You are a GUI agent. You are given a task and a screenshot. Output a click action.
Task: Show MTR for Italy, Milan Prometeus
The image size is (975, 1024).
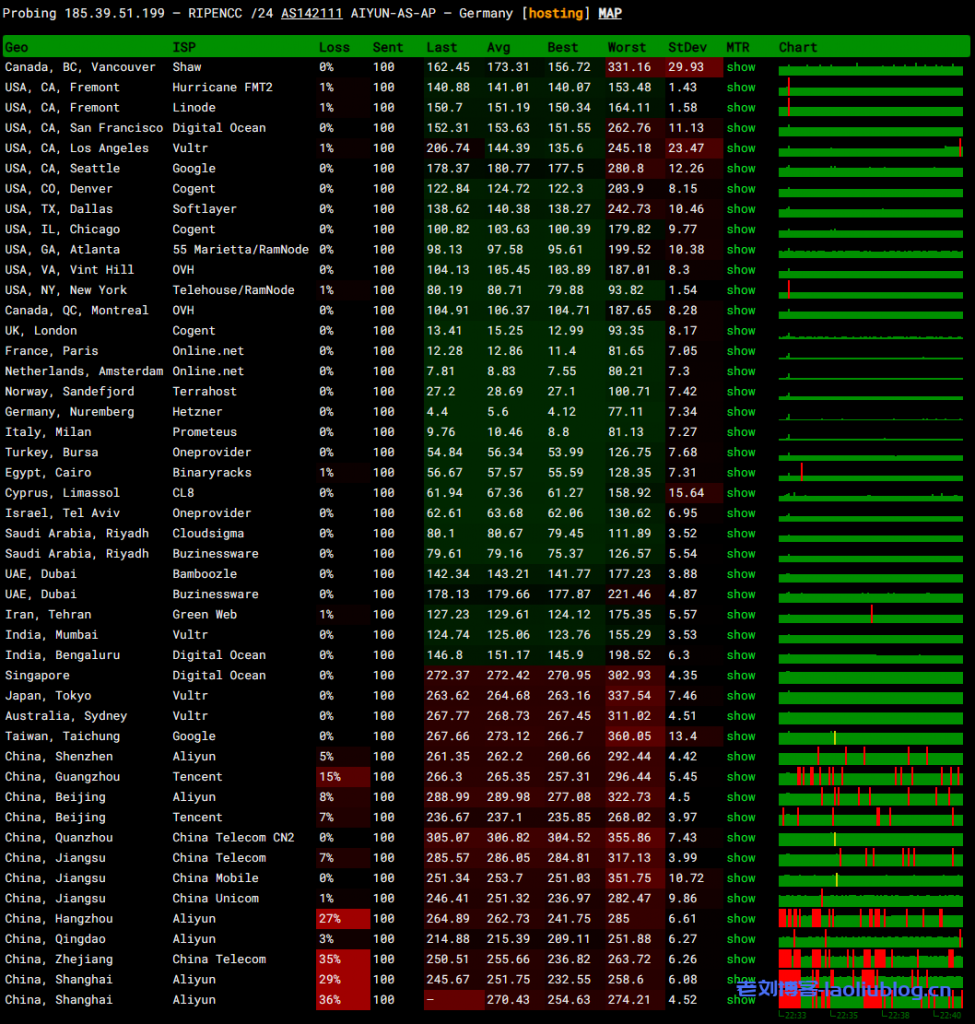tap(741, 432)
